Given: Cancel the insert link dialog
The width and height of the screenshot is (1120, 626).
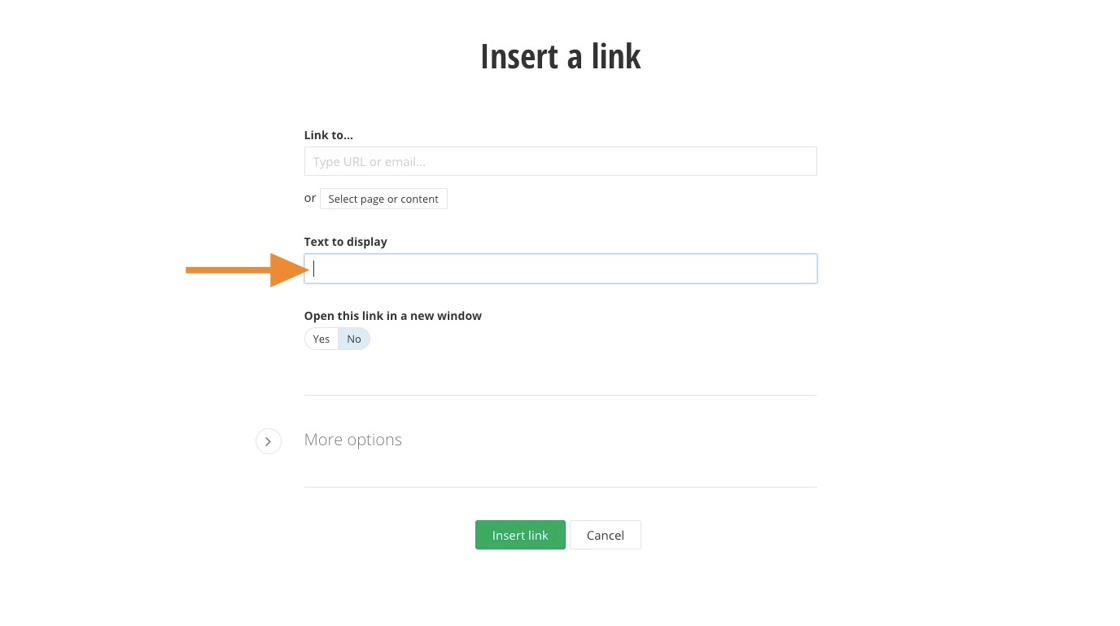Looking at the screenshot, I should pos(605,535).
